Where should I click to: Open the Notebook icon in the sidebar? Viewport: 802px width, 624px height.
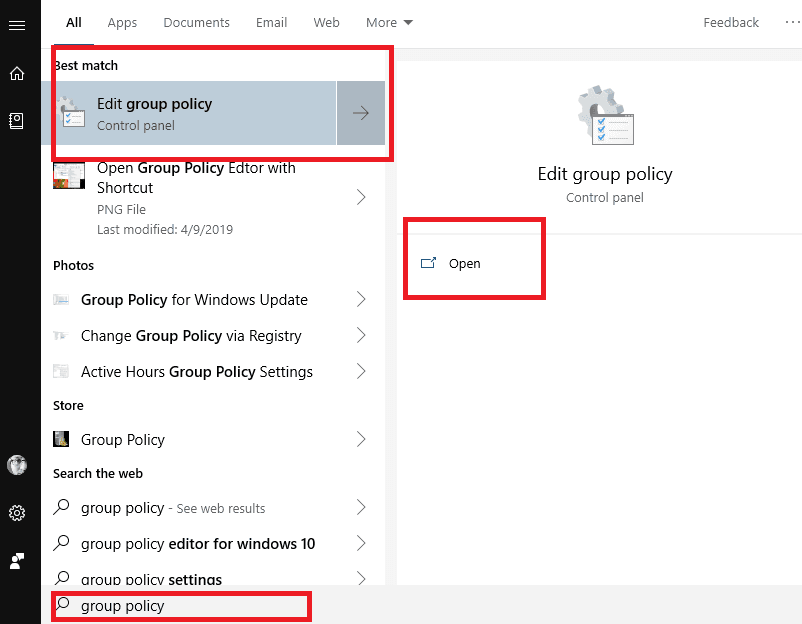click(x=16, y=121)
